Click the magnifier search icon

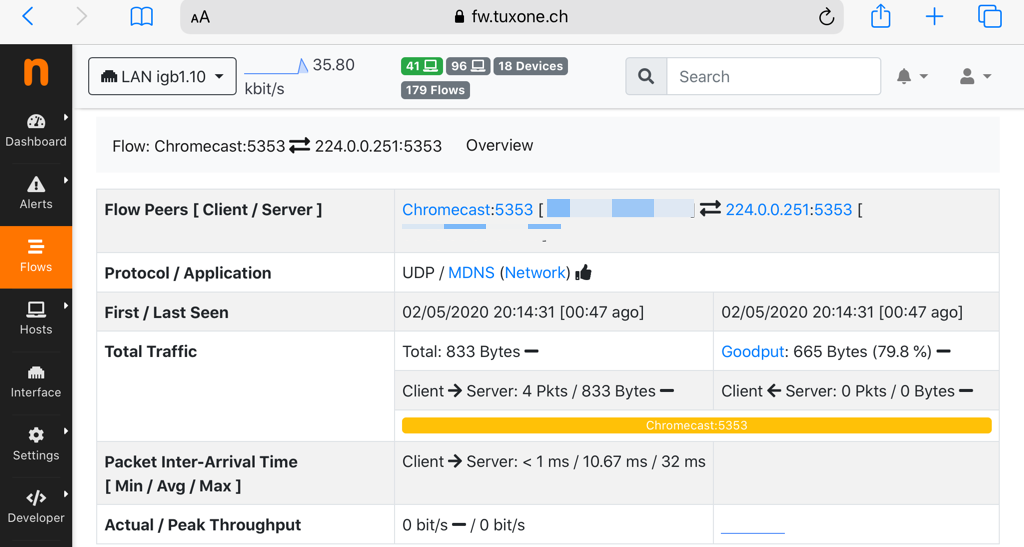[x=646, y=76]
